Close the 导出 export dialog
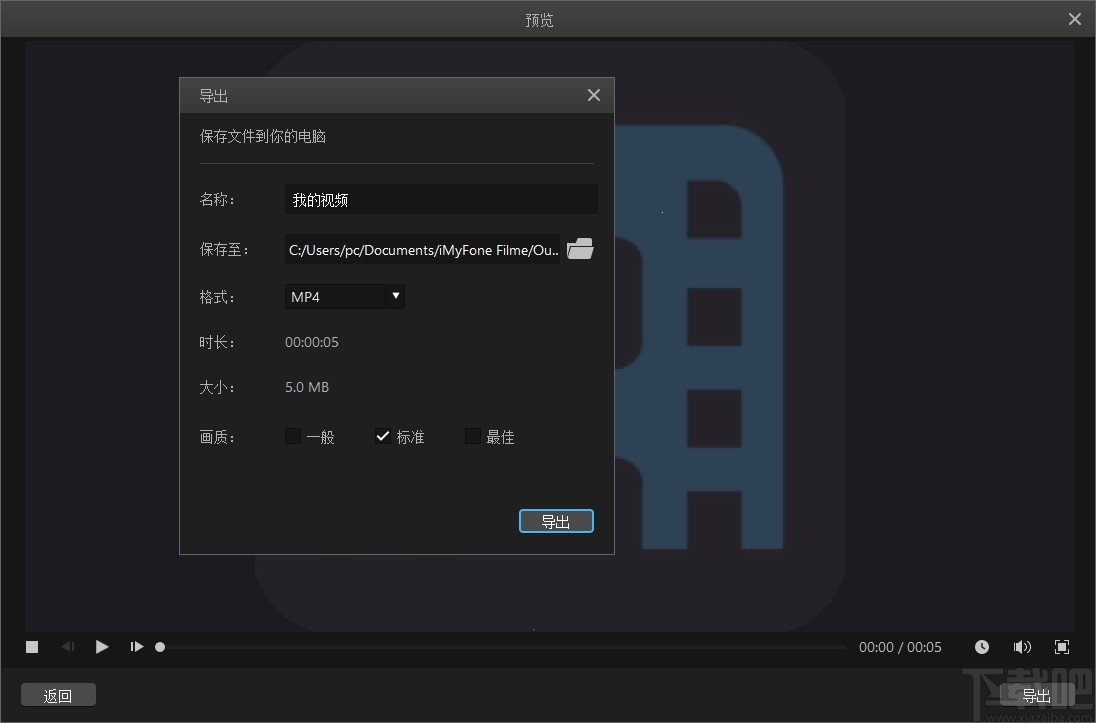 pos(593,95)
